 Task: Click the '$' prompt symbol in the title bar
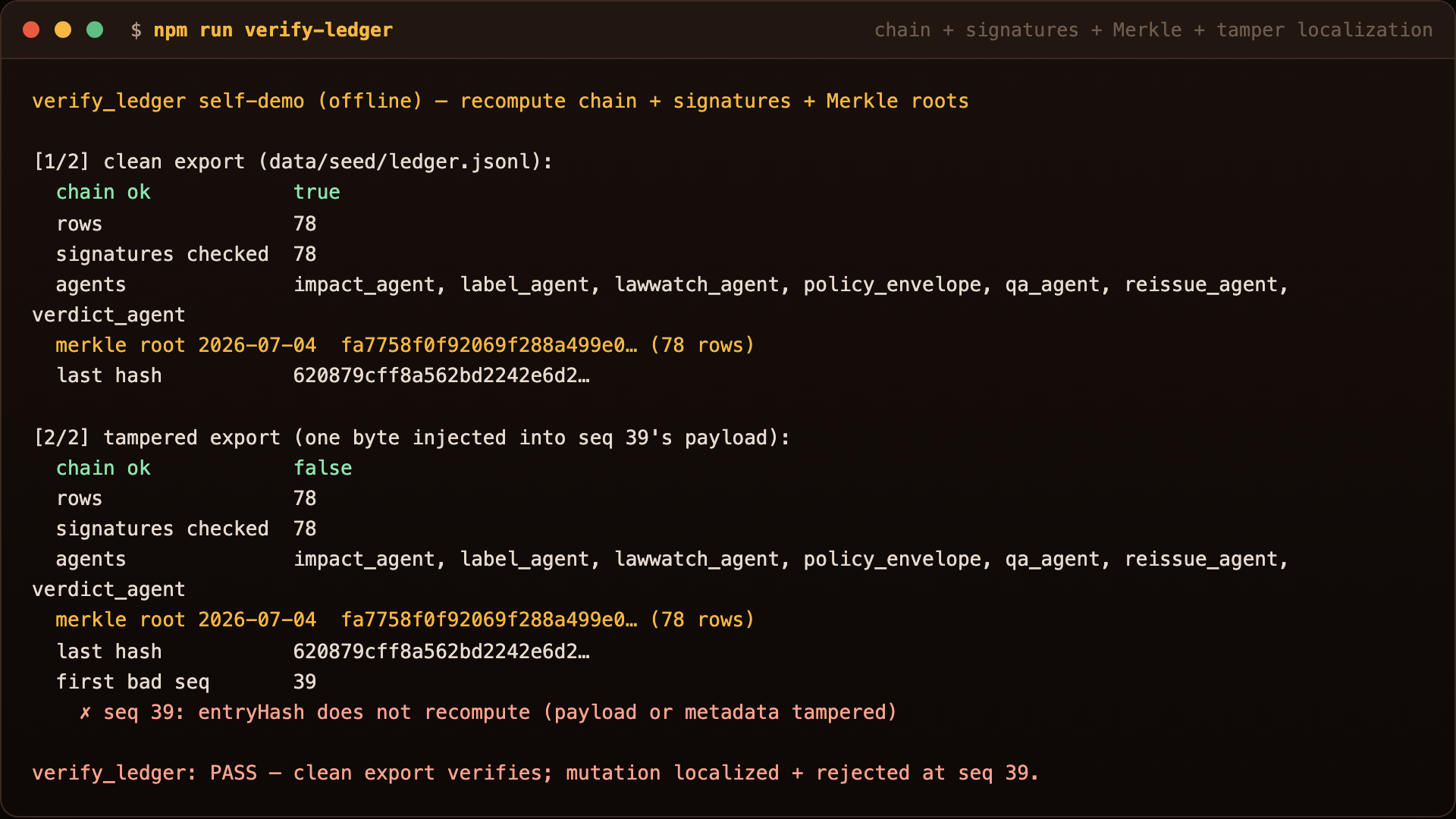[136, 30]
